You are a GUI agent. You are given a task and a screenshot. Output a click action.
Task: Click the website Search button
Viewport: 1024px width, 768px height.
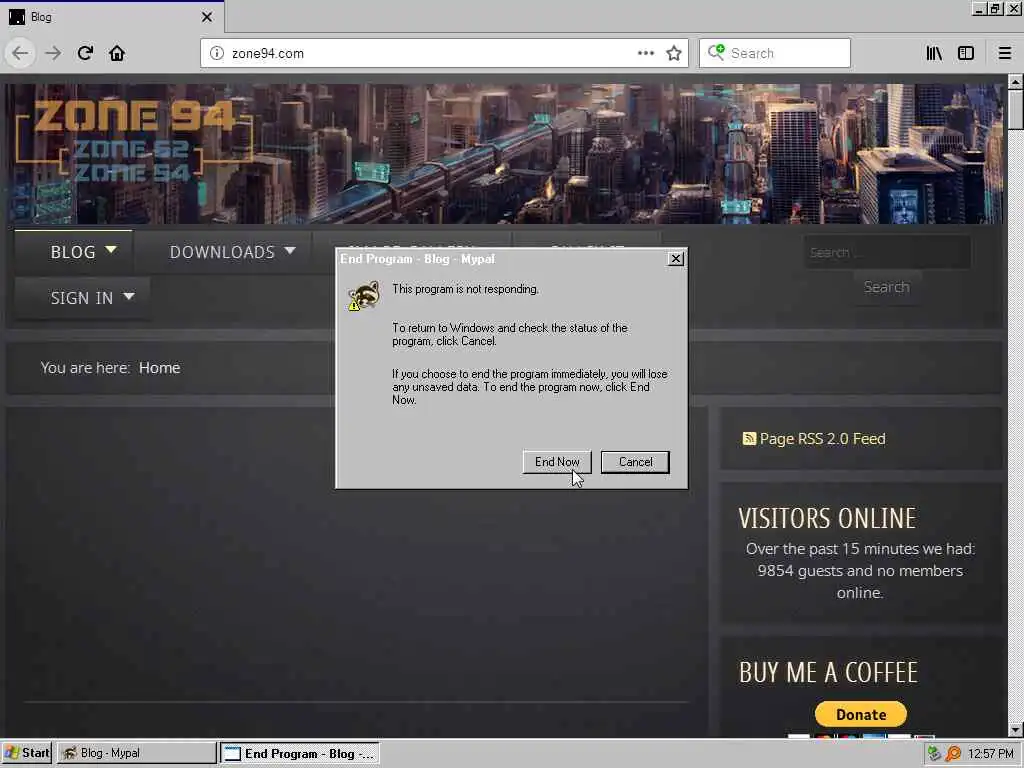click(x=887, y=287)
